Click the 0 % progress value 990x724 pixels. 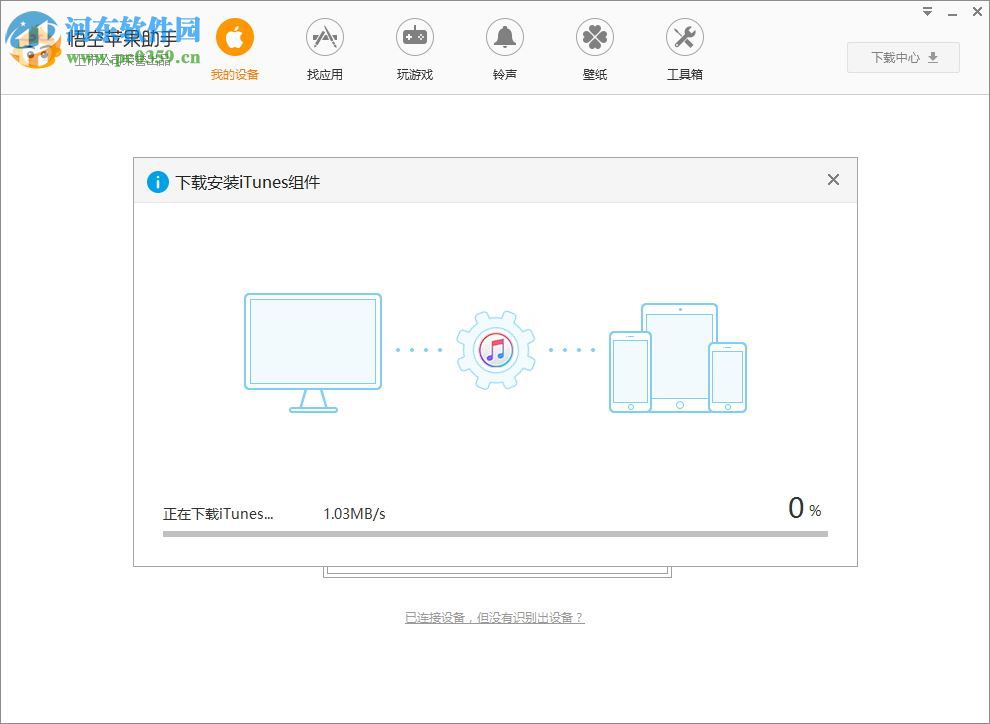point(805,508)
